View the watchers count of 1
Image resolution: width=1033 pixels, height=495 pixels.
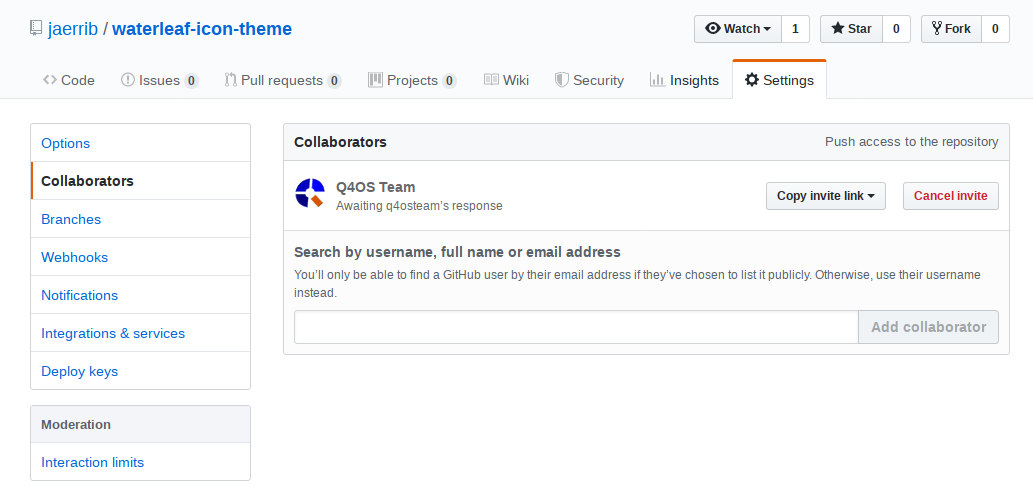[795, 29]
